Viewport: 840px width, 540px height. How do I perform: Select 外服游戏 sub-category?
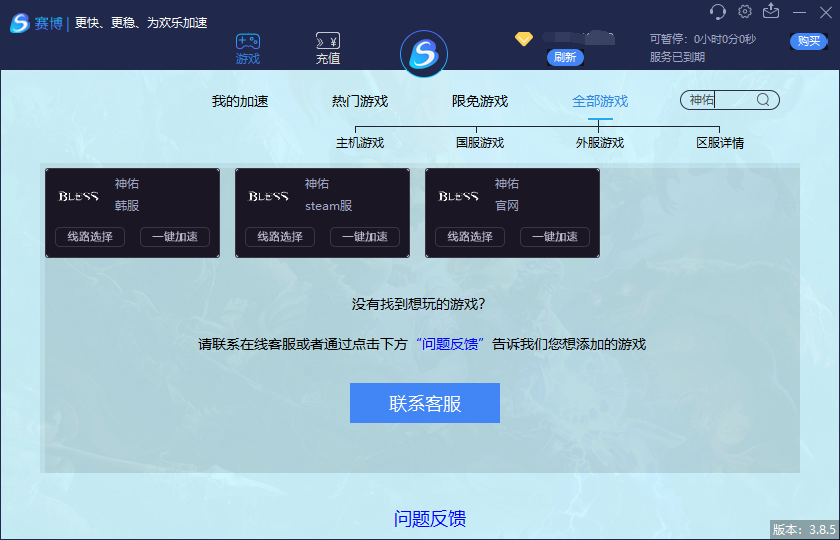coord(600,143)
